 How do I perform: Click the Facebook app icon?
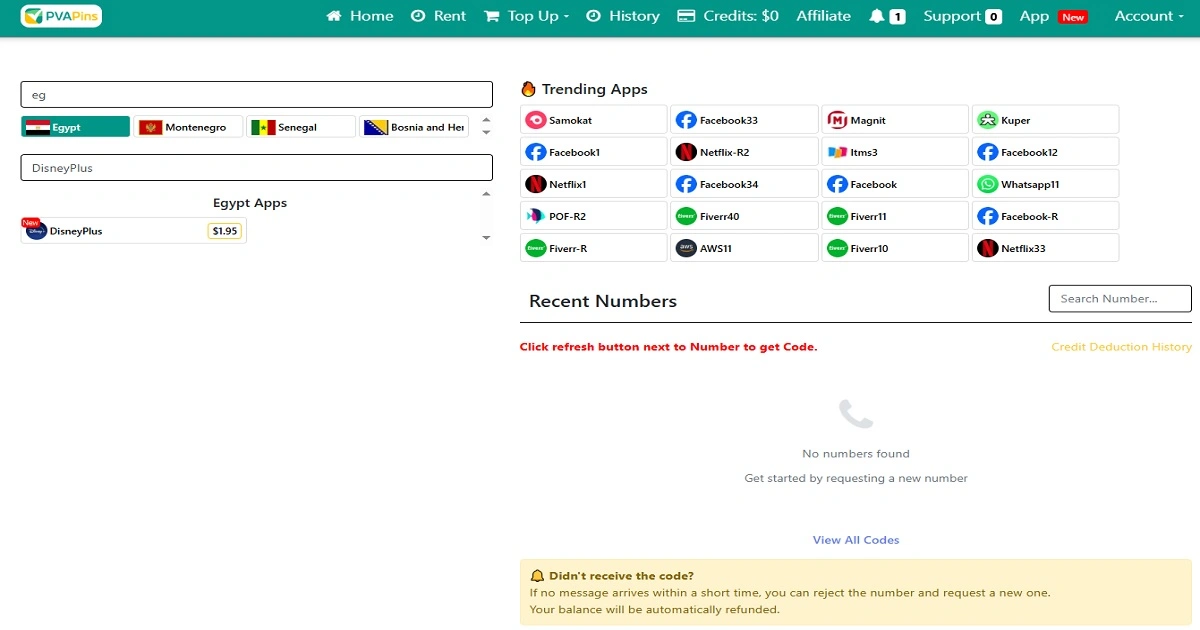click(837, 184)
